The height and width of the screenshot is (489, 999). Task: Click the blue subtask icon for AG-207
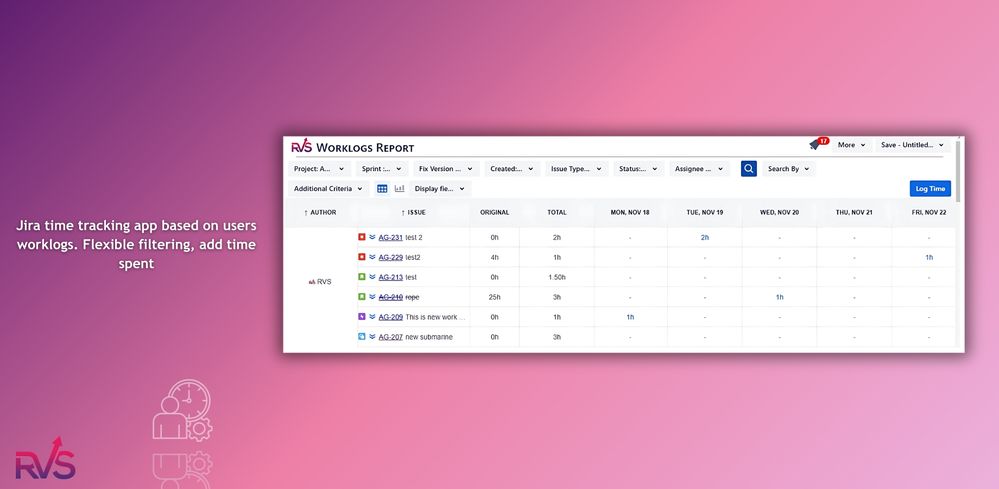[x=361, y=336]
